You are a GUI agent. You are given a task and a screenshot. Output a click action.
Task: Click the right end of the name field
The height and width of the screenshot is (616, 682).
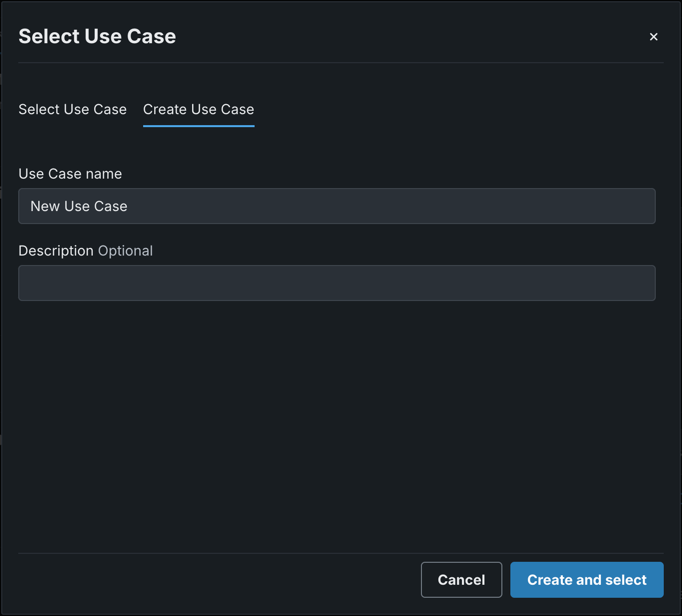[640, 206]
